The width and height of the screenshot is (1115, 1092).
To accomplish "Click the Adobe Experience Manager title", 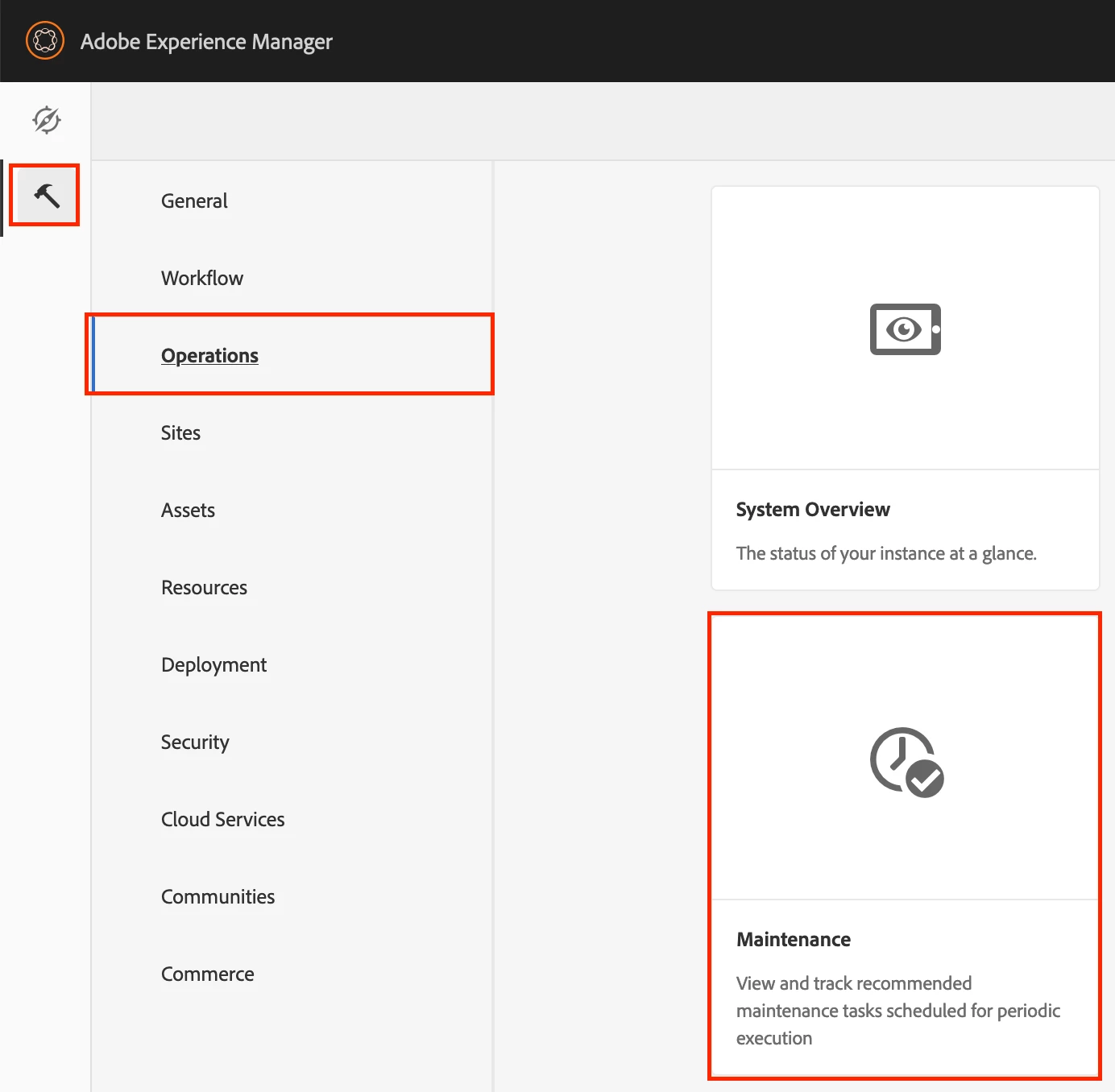I will coord(206,41).
